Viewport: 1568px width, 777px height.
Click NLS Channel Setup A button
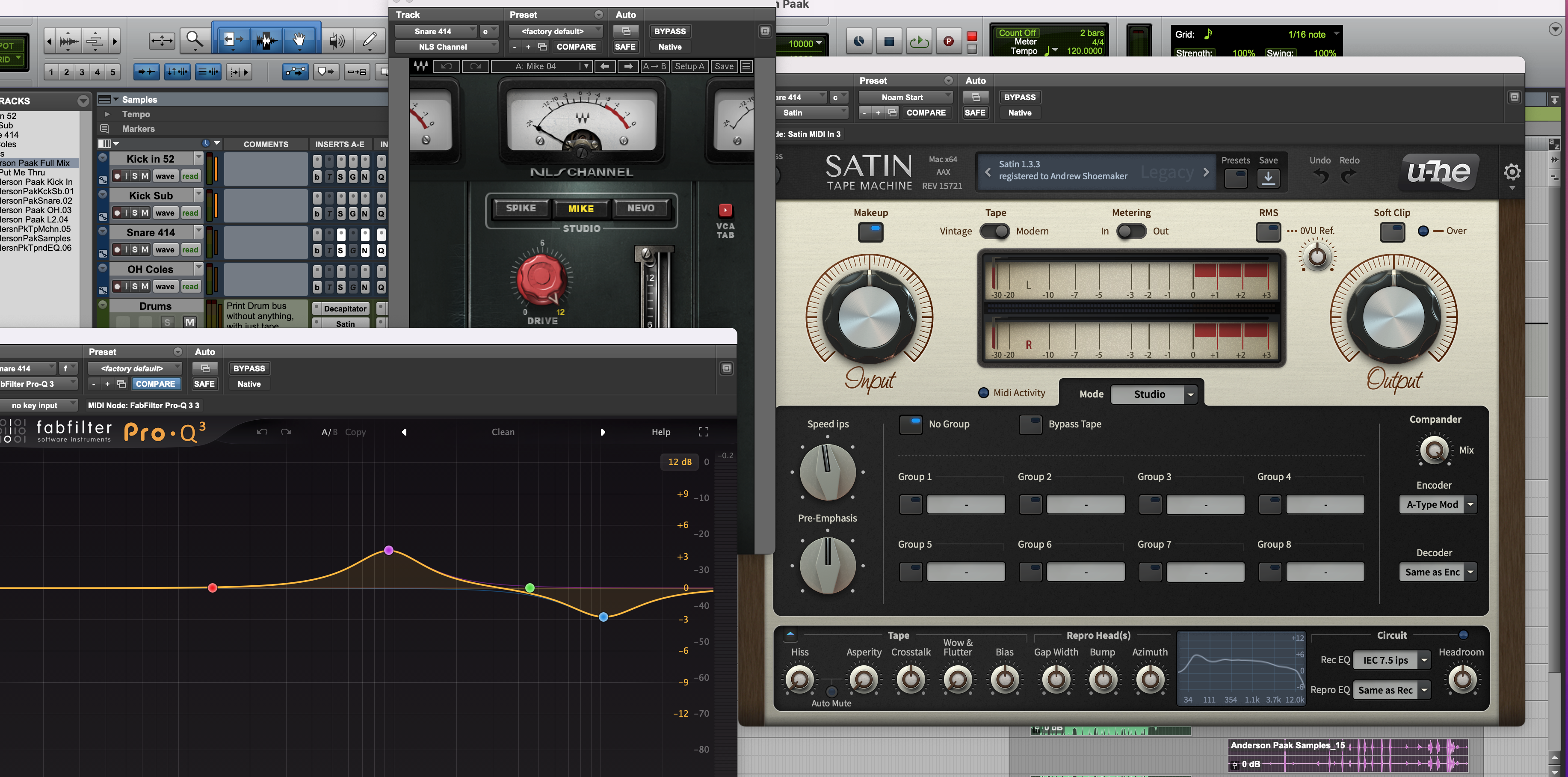pos(689,66)
